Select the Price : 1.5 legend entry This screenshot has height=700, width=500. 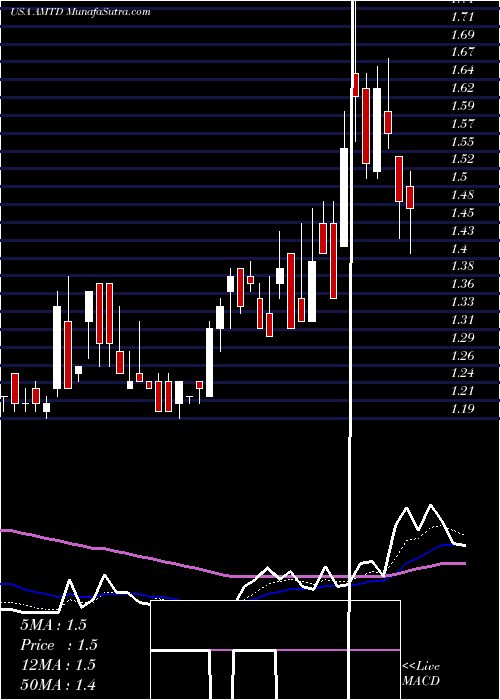(58, 645)
